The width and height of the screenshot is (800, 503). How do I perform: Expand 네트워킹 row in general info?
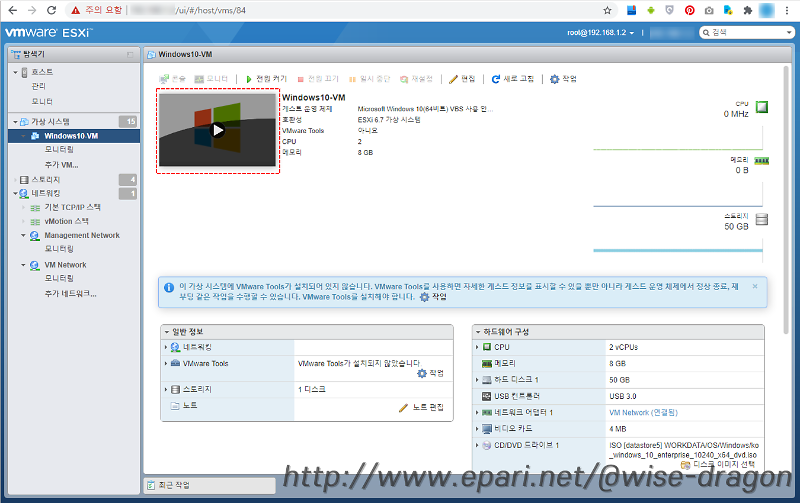(x=166, y=347)
